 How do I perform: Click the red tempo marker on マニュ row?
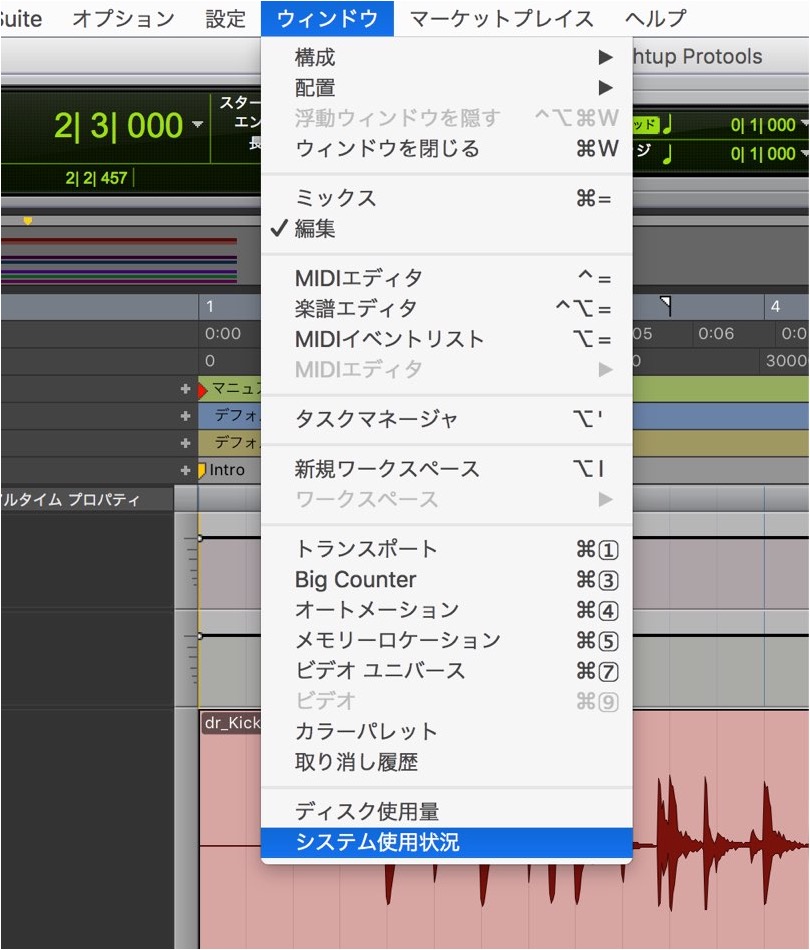pos(202,391)
